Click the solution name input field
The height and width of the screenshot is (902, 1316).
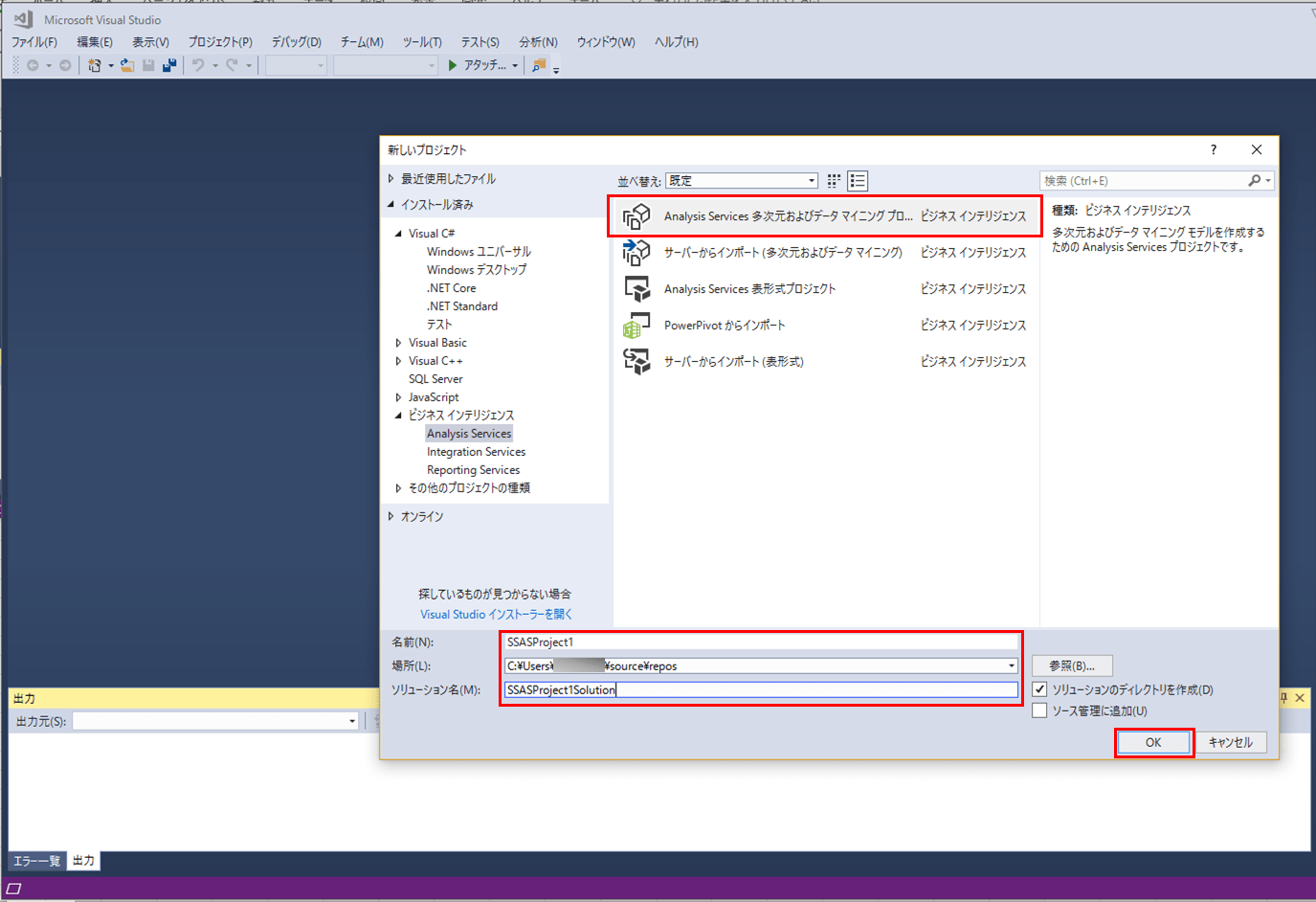coord(761,689)
